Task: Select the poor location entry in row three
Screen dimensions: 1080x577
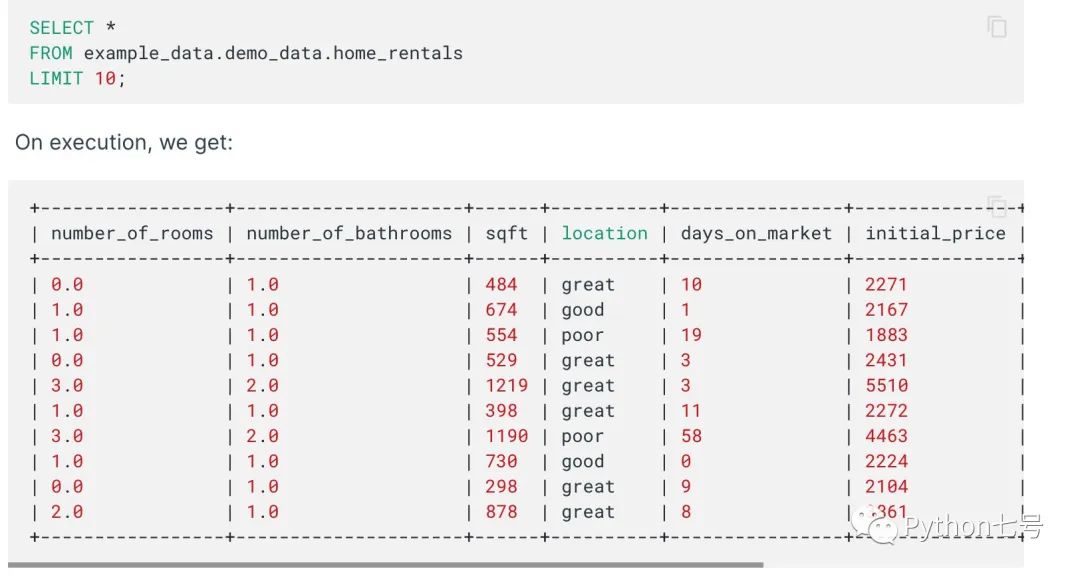Action: click(582, 335)
